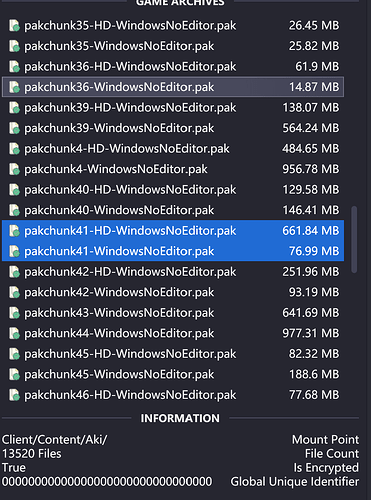
Task: Click the 138.07 MB size value
Action: [311, 108]
